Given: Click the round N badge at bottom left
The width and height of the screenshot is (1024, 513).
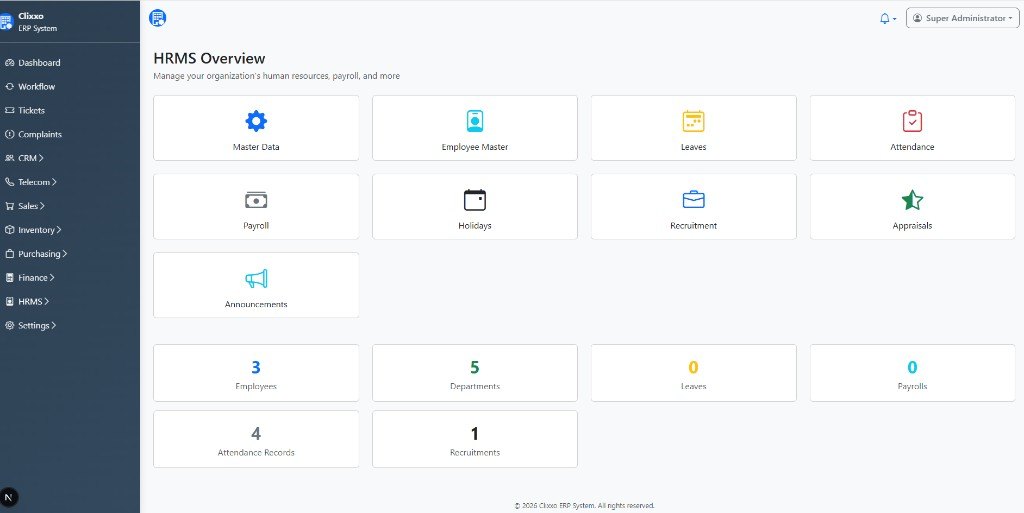Looking at the screenshot, I should click(8, 497).
